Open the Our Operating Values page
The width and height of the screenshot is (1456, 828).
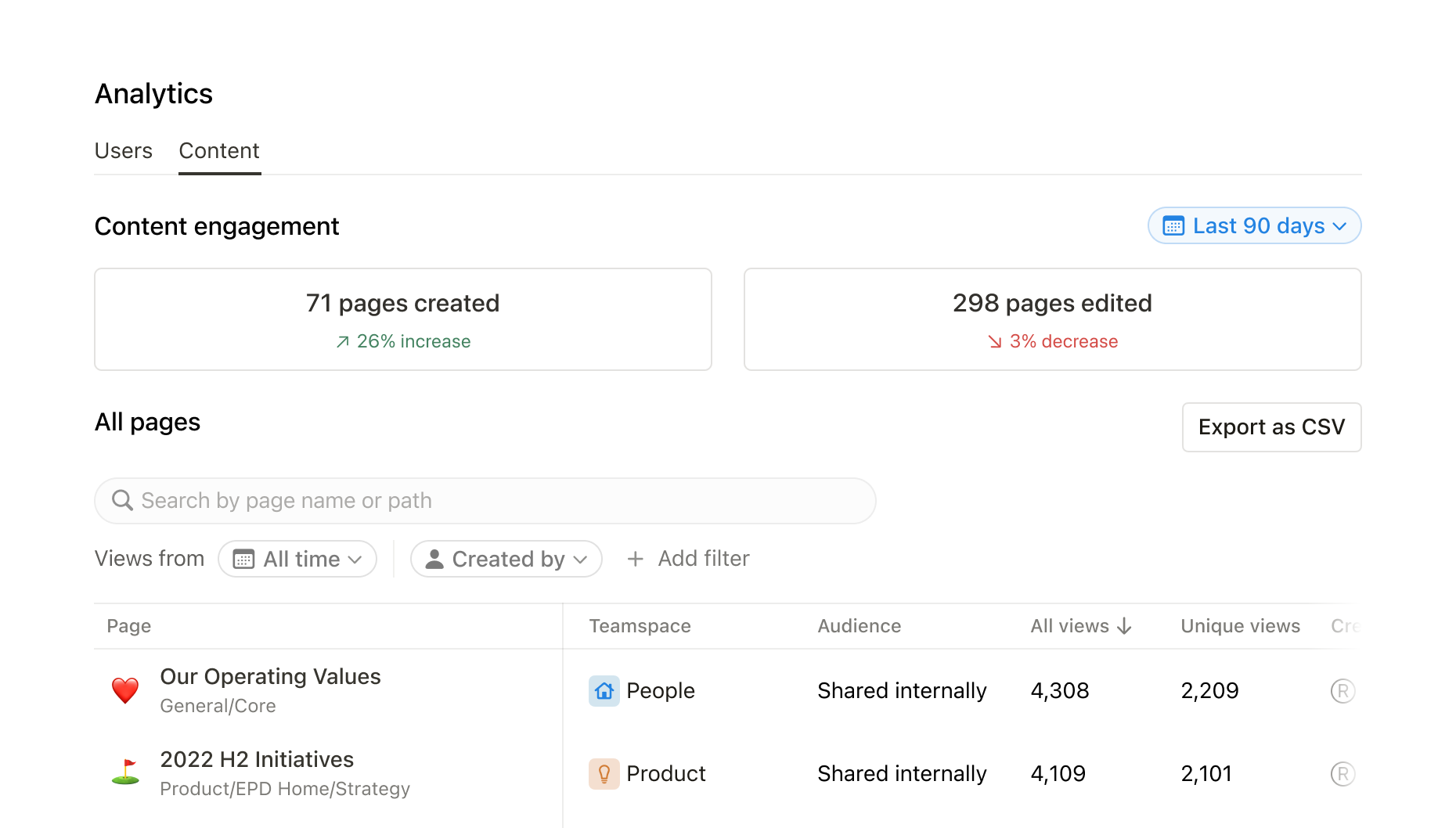270,677
